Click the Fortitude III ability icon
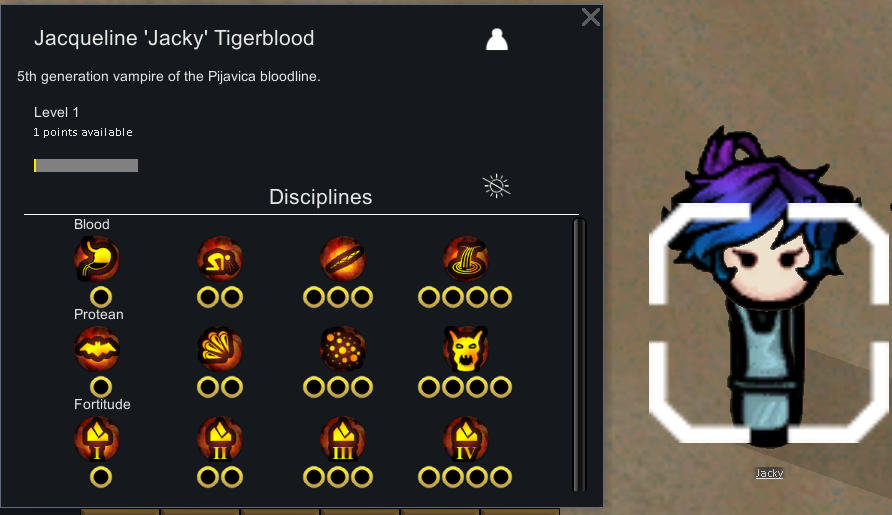 pos(342,439)
